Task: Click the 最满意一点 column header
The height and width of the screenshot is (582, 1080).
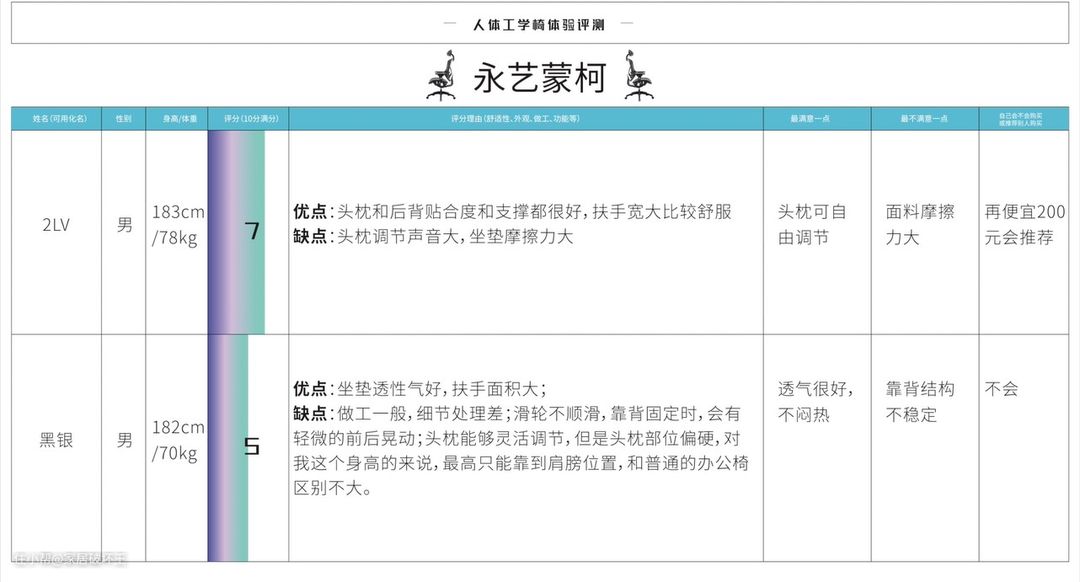Action: coord(816,118)
